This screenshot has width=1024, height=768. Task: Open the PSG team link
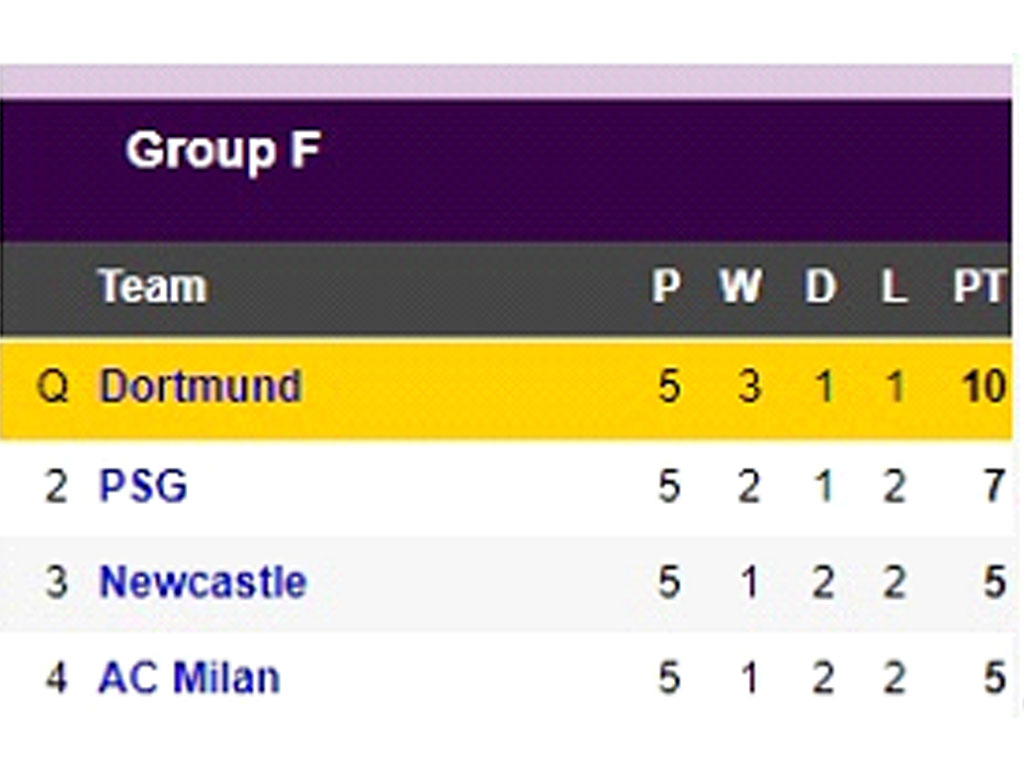[x=143, y=486]
